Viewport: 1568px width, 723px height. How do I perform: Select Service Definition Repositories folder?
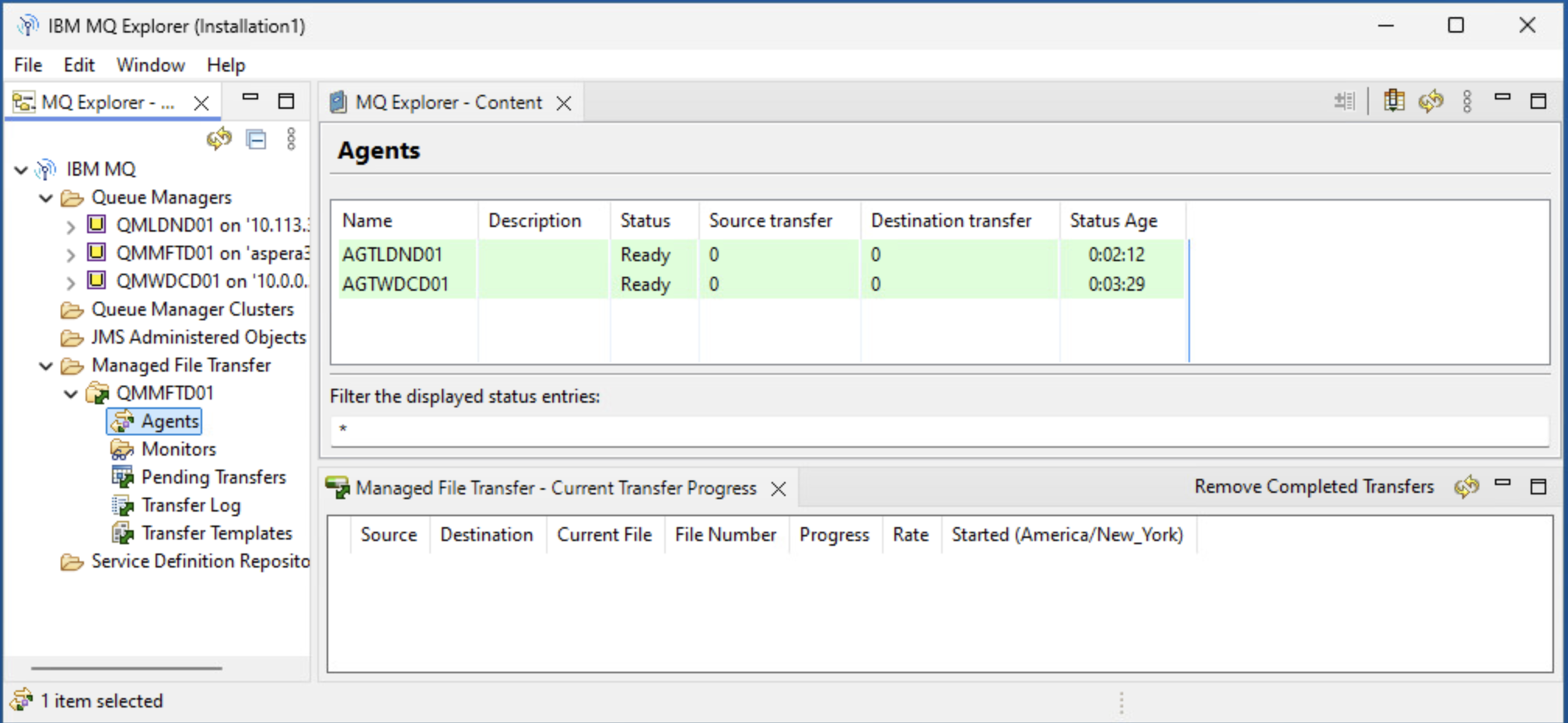pyautogui.click(x=200, y=561)
